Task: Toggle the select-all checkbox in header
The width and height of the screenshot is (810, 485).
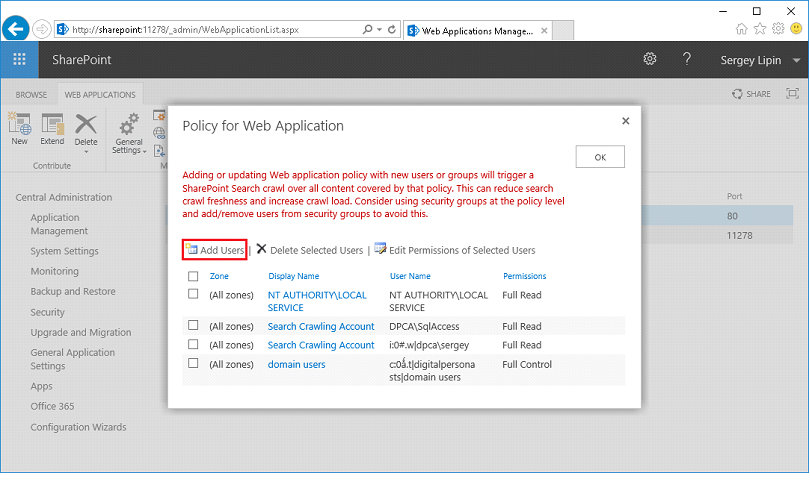Action: click(193, 276)
